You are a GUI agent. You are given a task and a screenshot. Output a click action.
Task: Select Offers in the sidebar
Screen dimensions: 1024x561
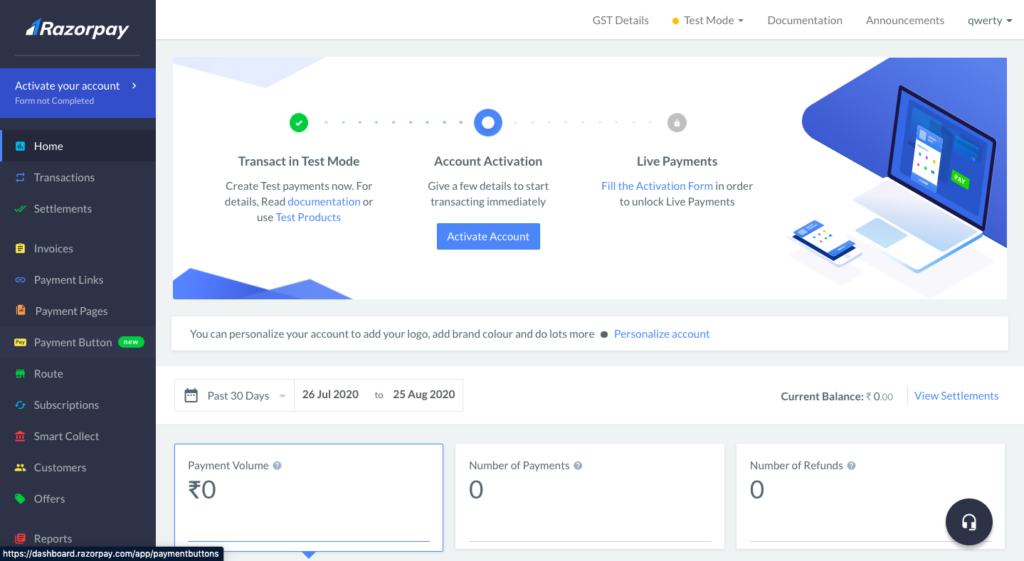tap(78, 499)
